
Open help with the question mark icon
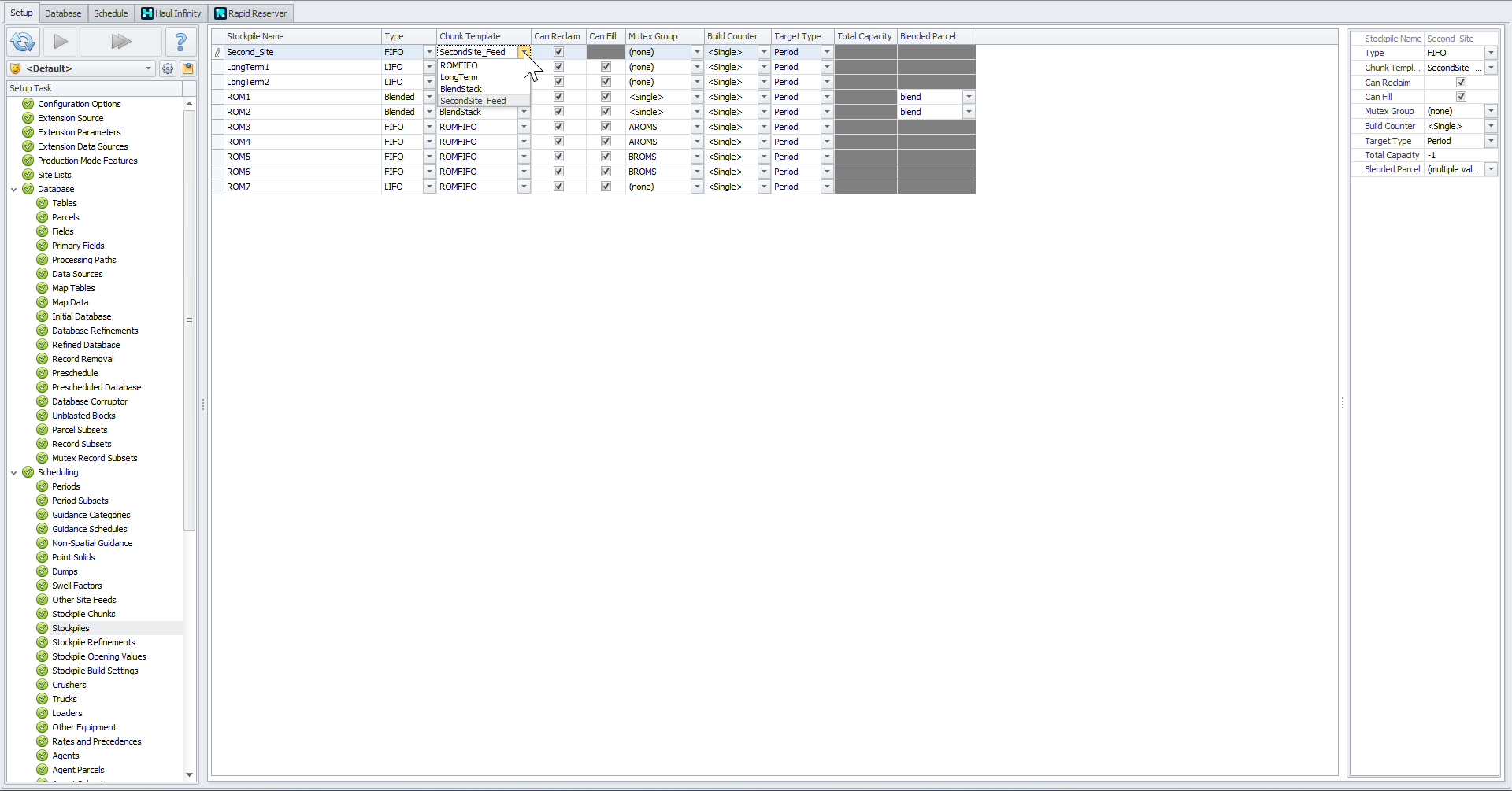point(180,42)
